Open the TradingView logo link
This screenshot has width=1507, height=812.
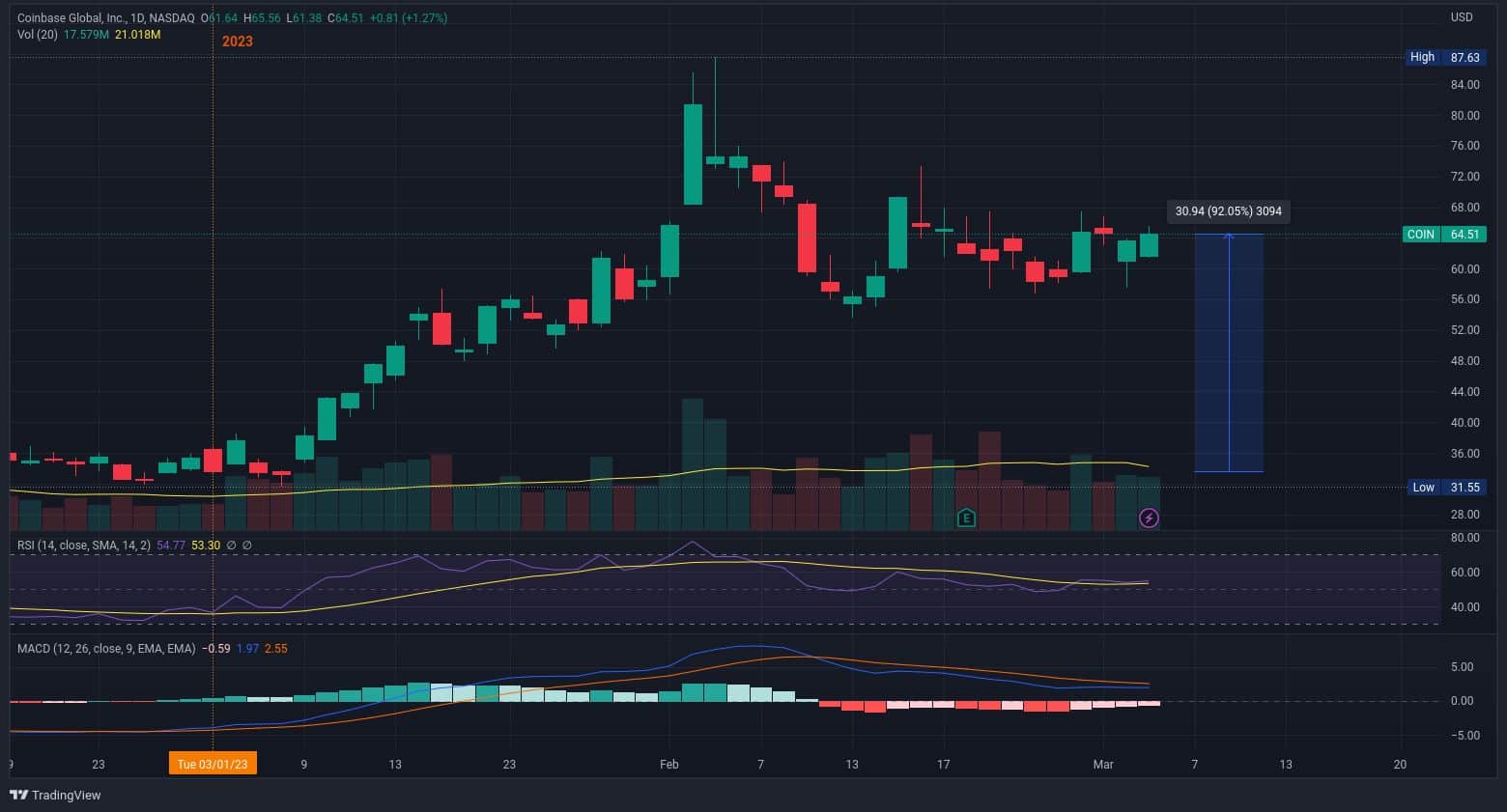click(x=55, y=796)
